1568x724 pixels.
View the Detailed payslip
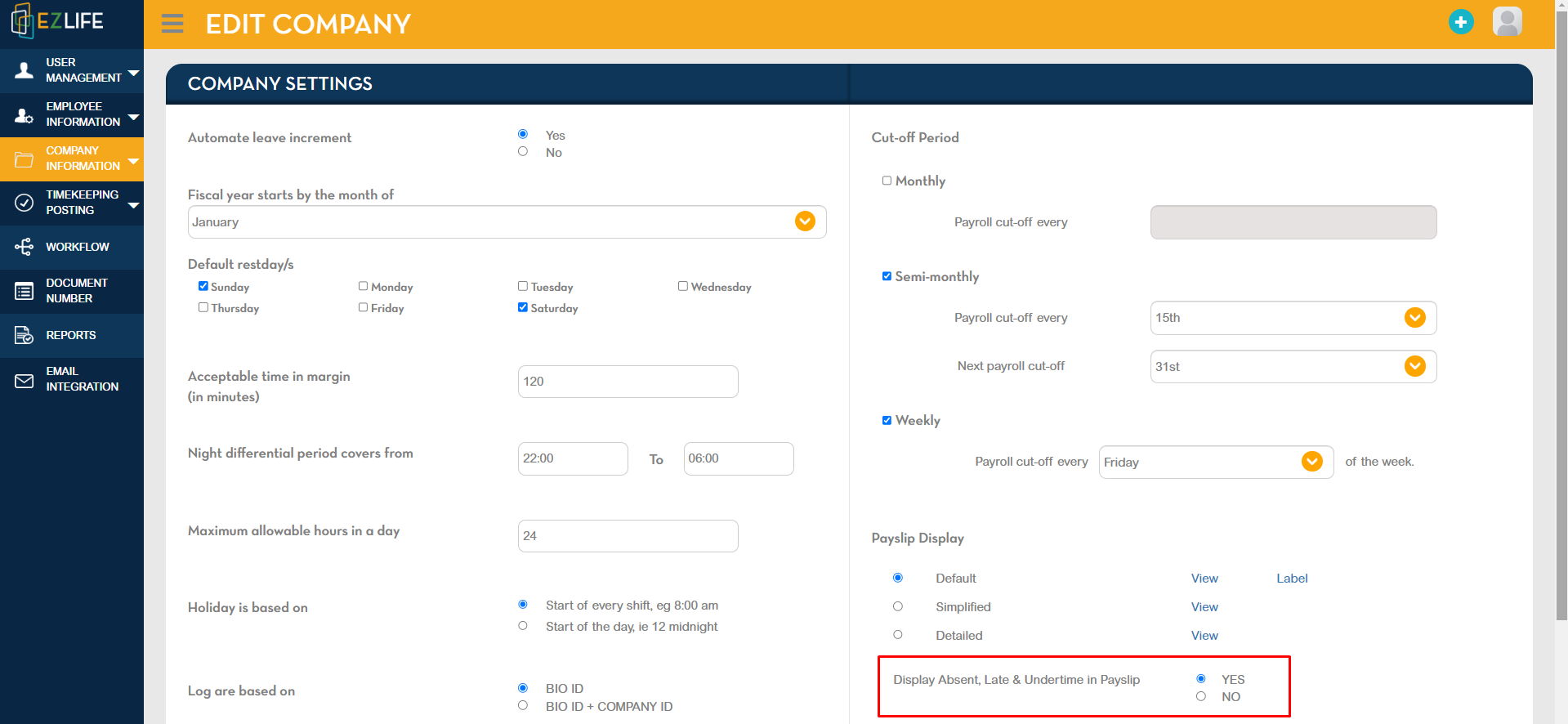[1204, 636]
